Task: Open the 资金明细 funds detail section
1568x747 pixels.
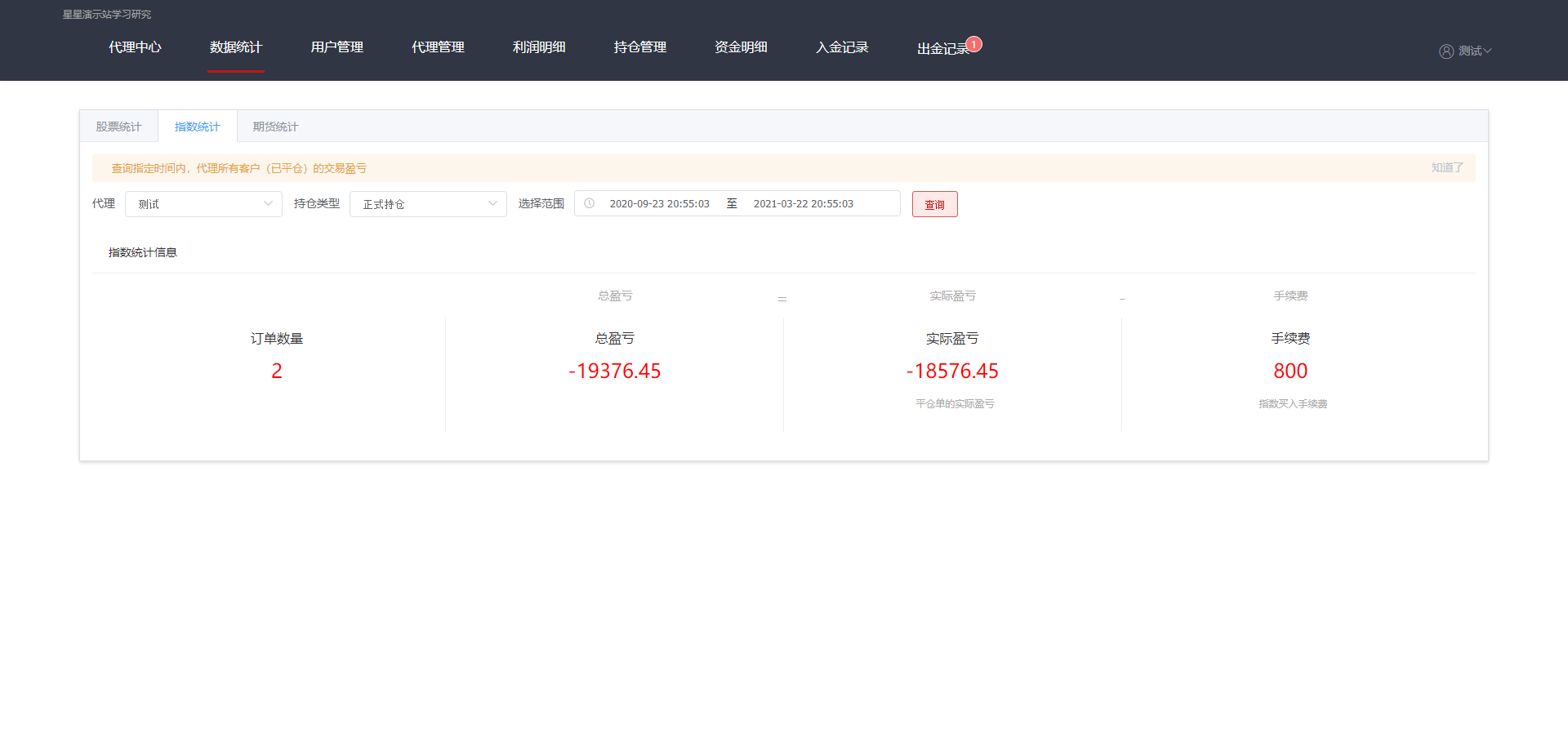Action: pyautogui.click(x=741, y=47)
